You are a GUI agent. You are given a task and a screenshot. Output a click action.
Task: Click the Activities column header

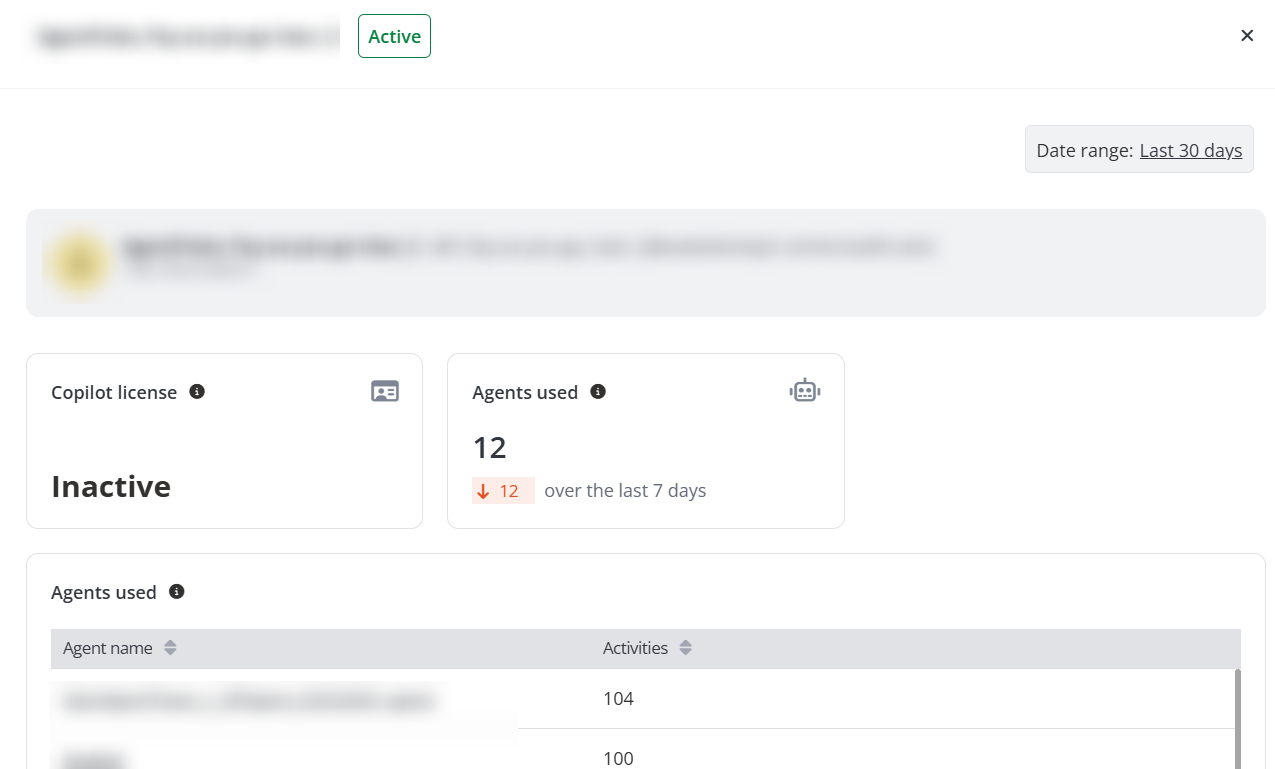pos(635,648)
